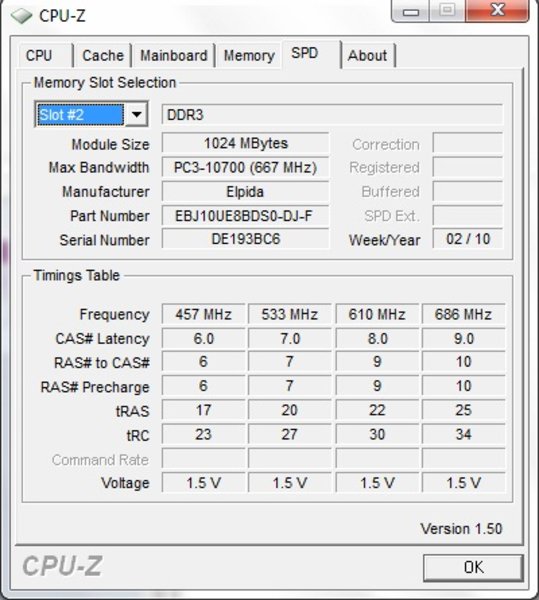Close the CPU-Z window
The image size is (539, 600).
point(497,10)
